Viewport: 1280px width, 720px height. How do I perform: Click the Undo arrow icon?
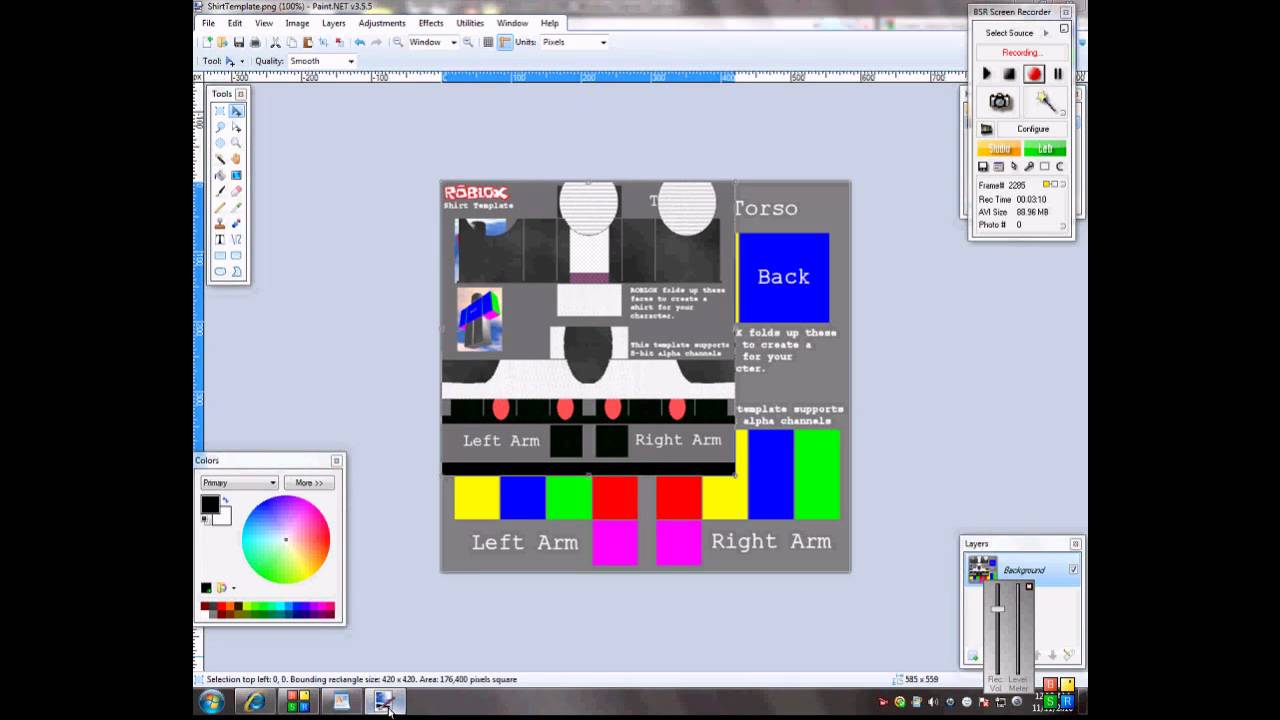[359, 42]
